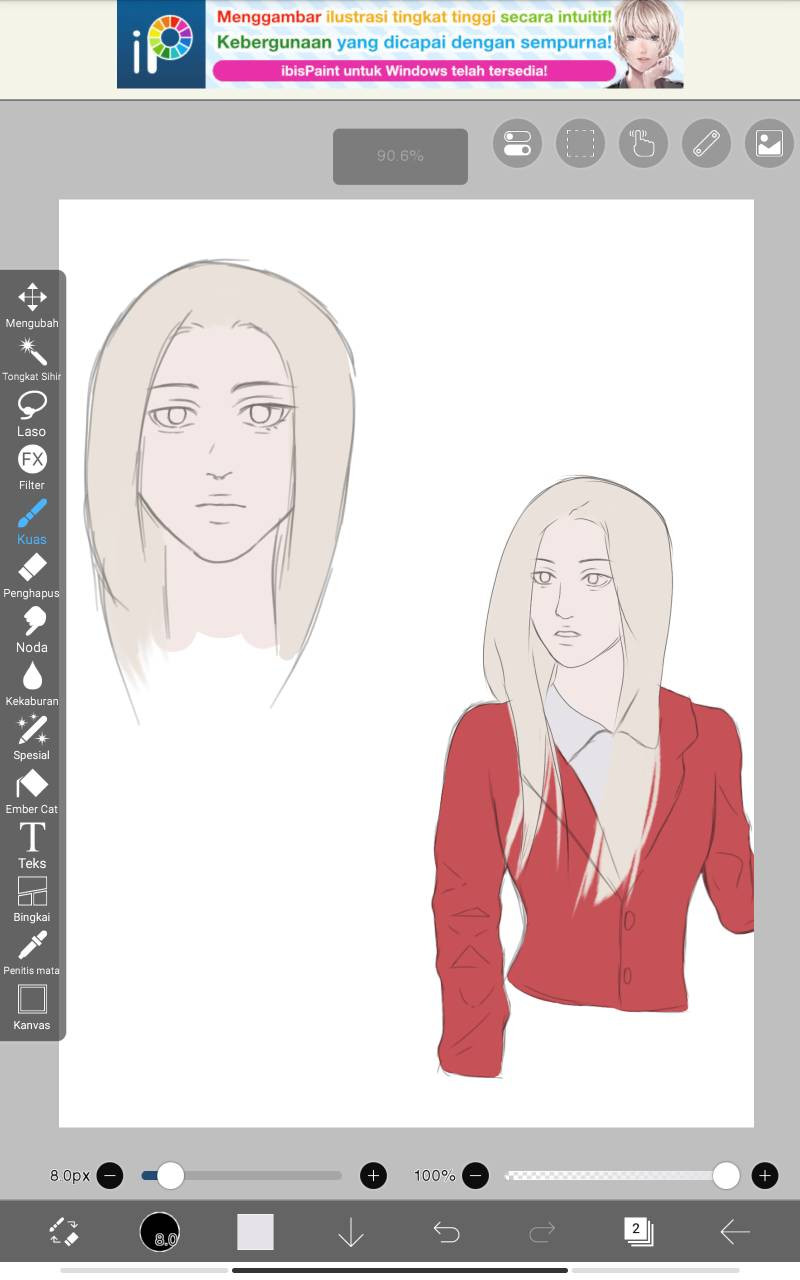Open brush settings showing 8.0 size
The height and width of the screenshot is (1280, 800).
tap(160, 1232)
